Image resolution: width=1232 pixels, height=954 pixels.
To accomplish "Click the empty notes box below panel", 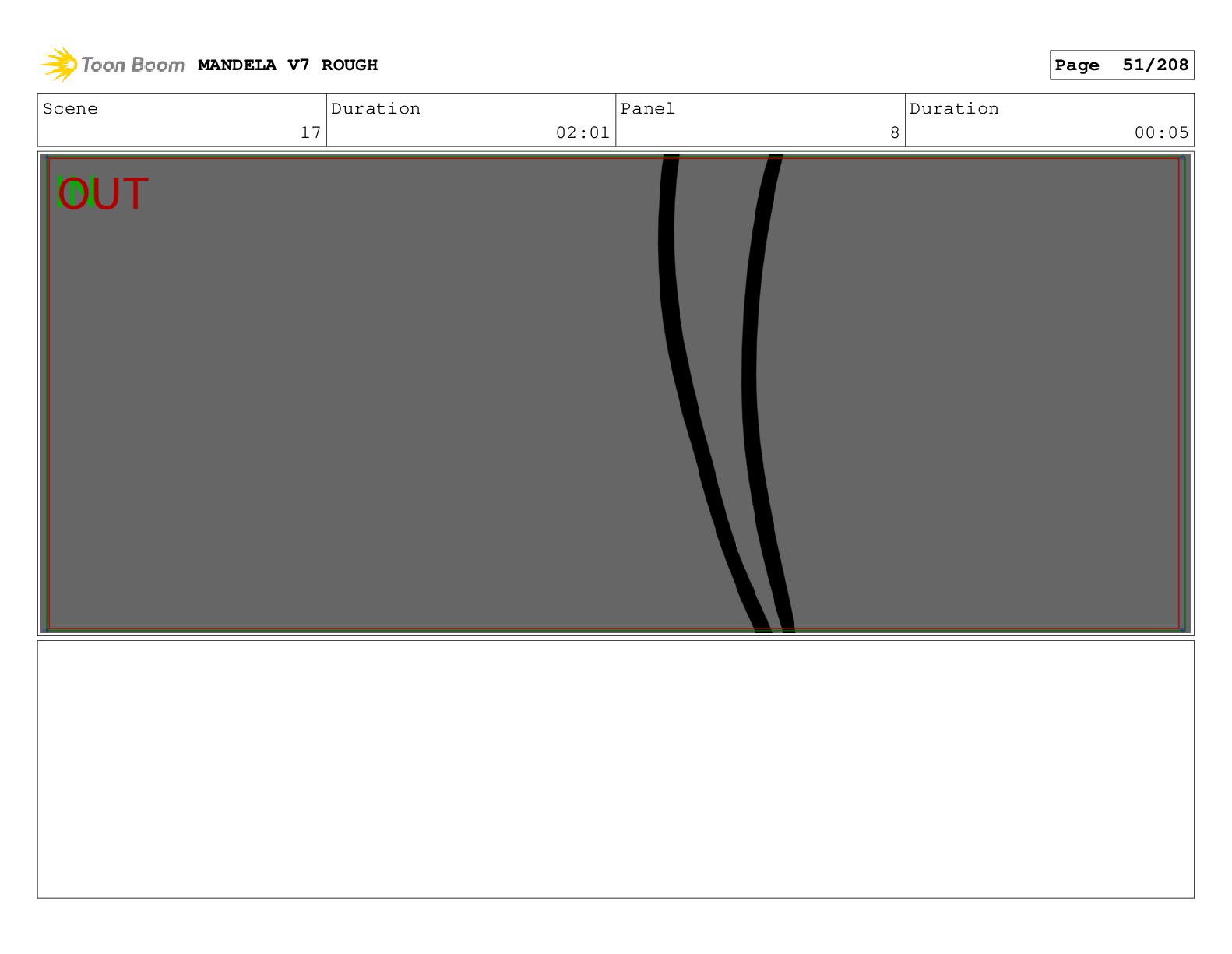I will (x=615, y=769).
